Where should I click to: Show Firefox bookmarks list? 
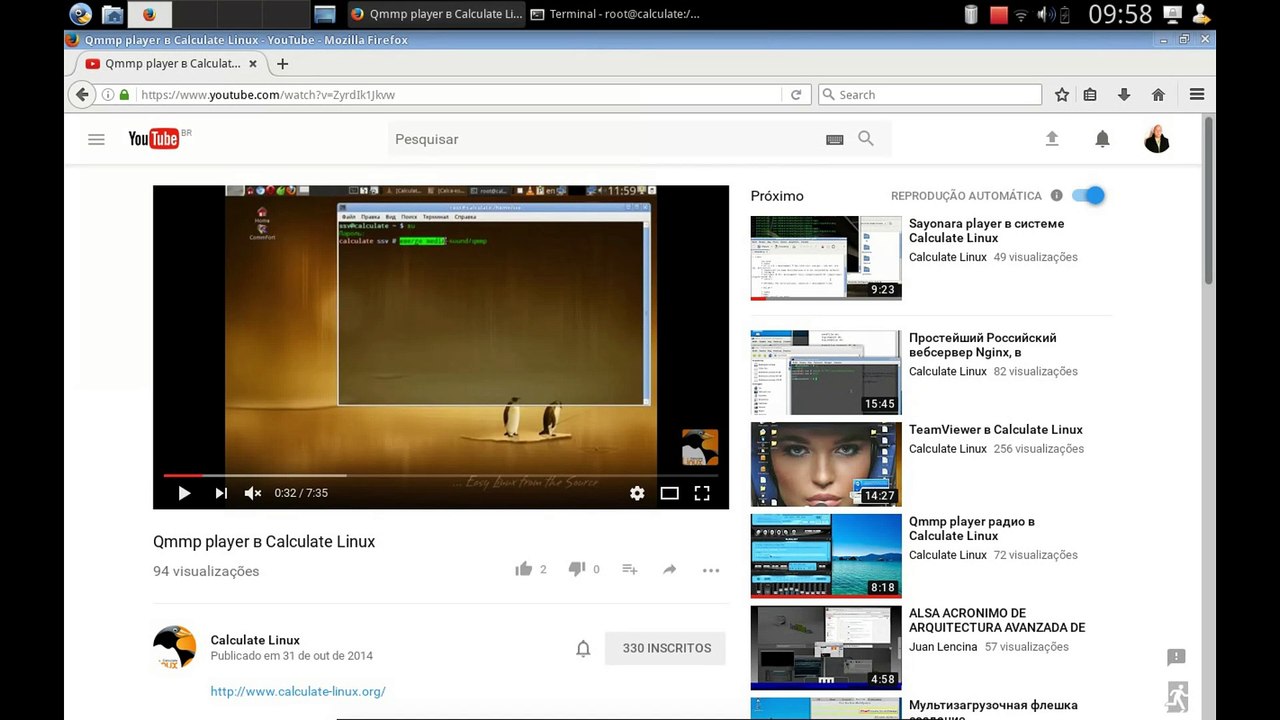1090,95
